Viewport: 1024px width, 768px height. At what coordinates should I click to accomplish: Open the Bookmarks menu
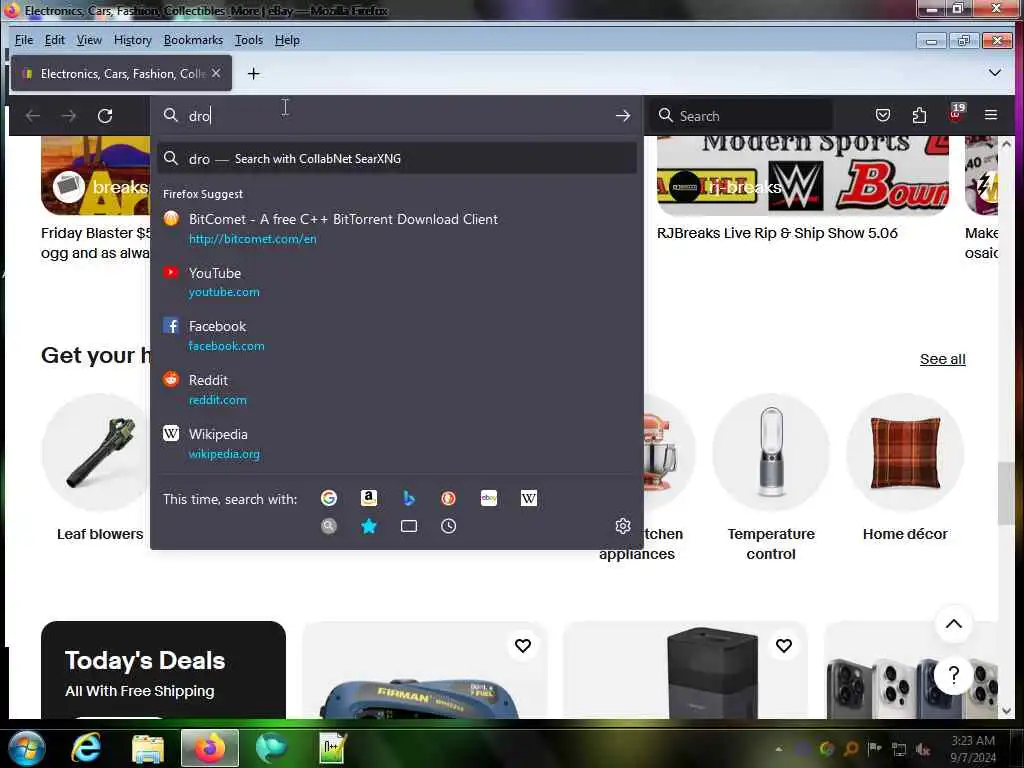[193, 40]
